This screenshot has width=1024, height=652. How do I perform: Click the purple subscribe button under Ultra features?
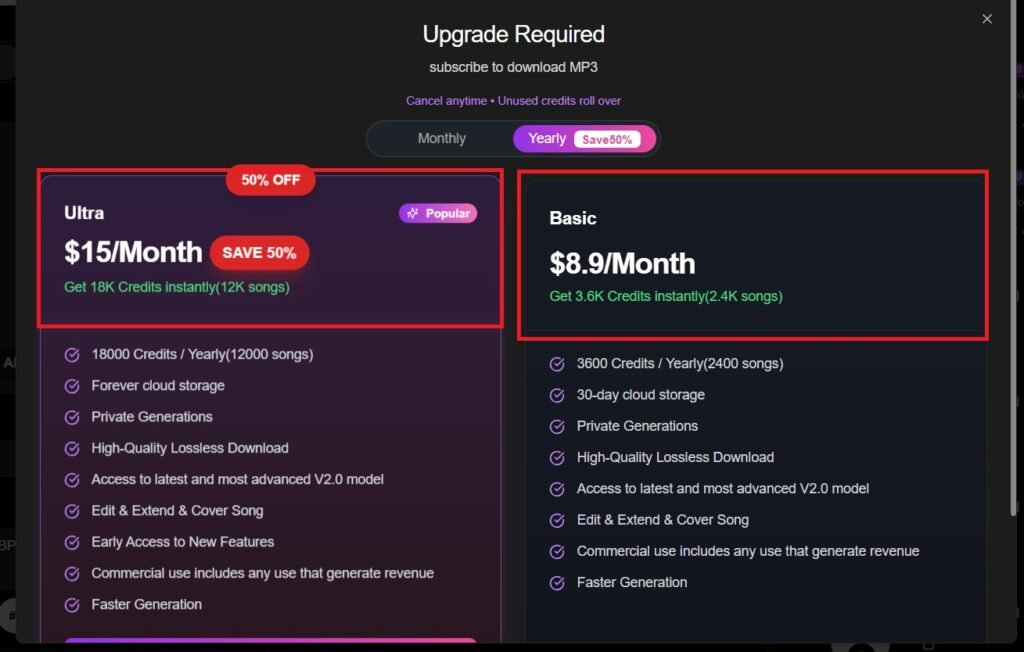270,644
